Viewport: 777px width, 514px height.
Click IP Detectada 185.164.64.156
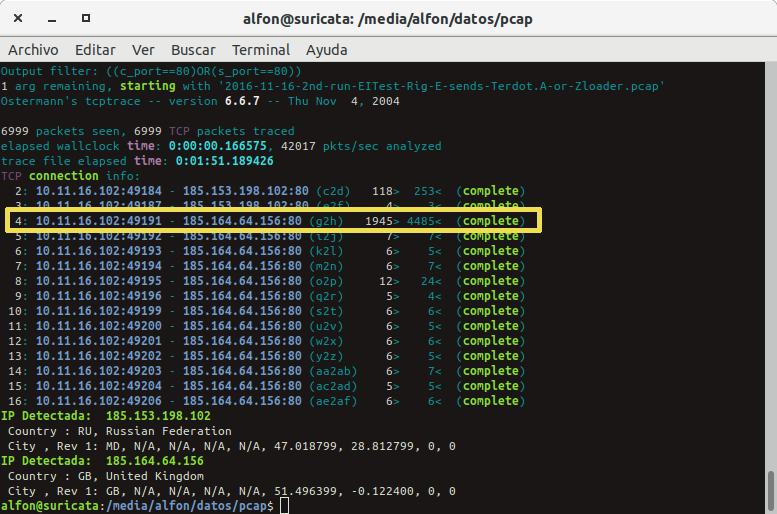point(102,461)
